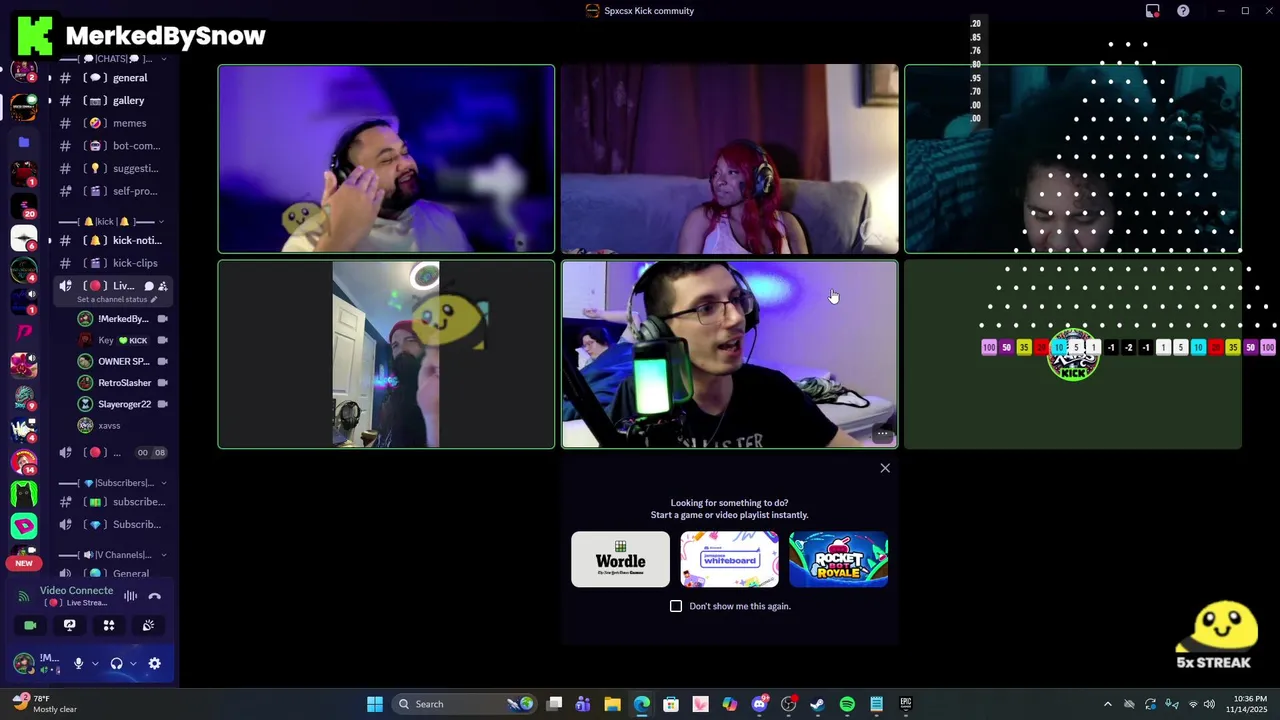Open the suggestions channel
1280x720 pixels.
(112, 168)
